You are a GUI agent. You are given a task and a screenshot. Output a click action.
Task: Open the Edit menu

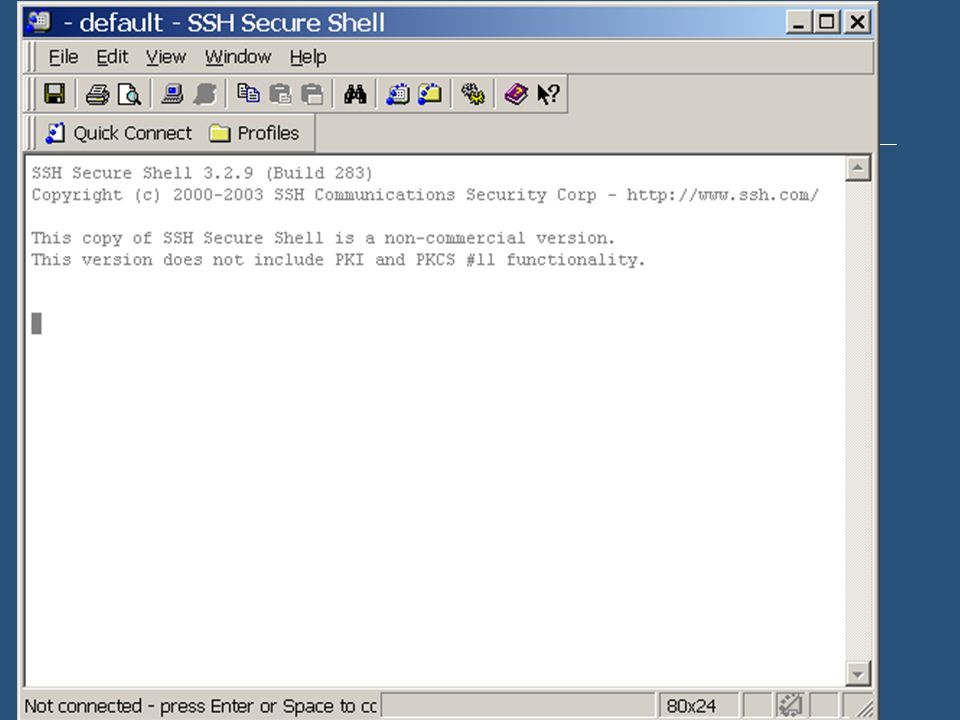112,57
